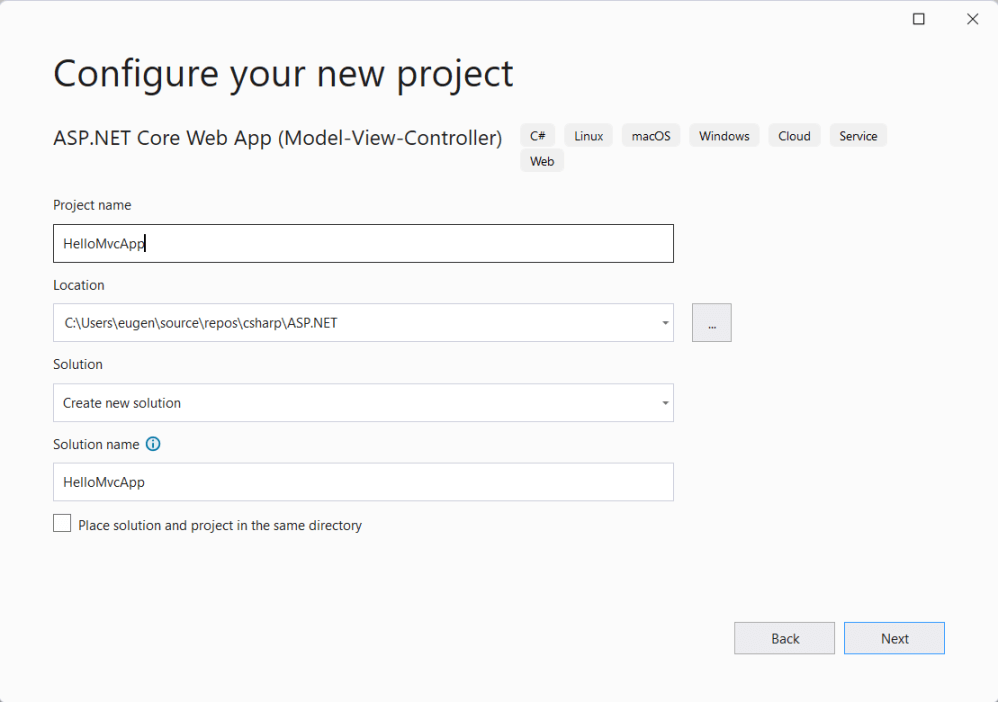Click the macOS platform tag

click(651, 136)
